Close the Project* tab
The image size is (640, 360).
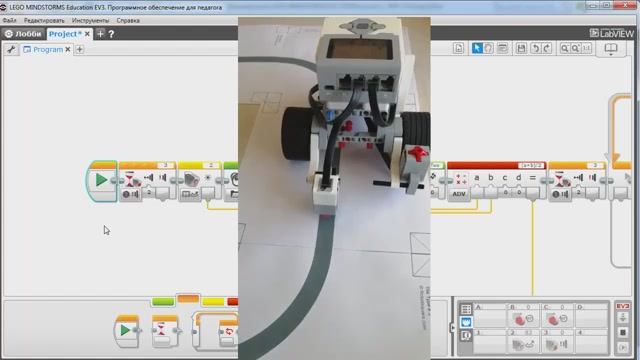[x=87, y=34]
